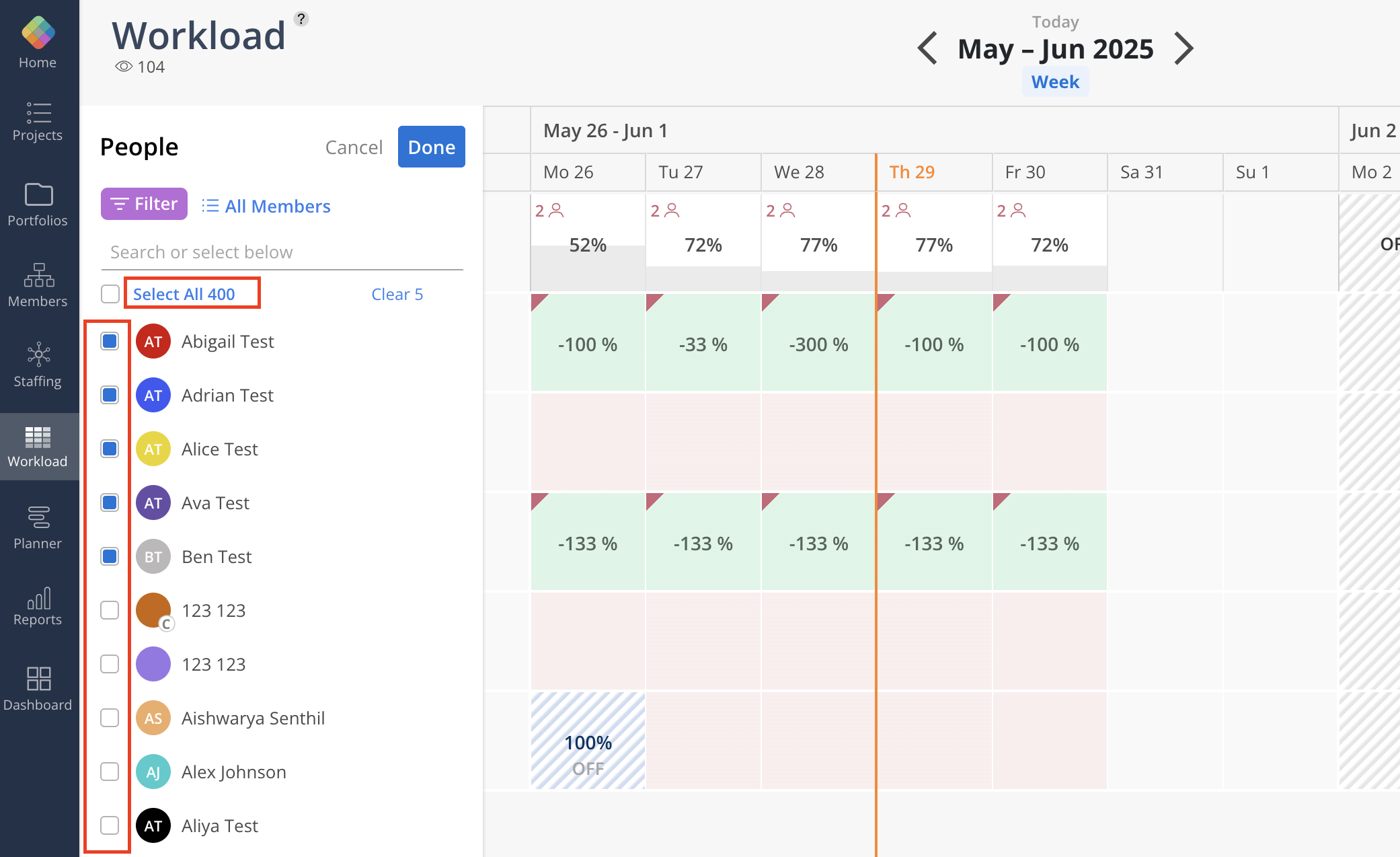
Task: Open Projects in the sidebar
Action: pyautogui.click(x=38, y=122)
